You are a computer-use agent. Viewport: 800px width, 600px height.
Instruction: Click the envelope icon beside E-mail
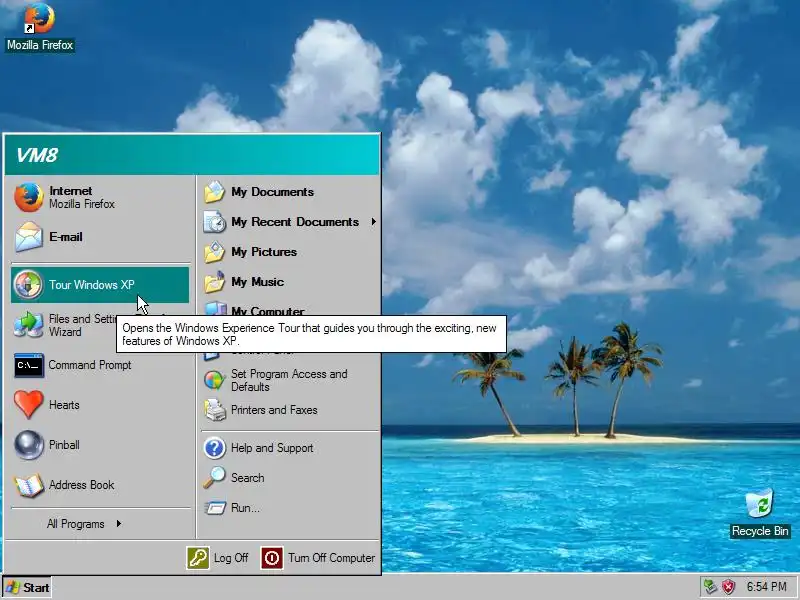tap(28, 237)
